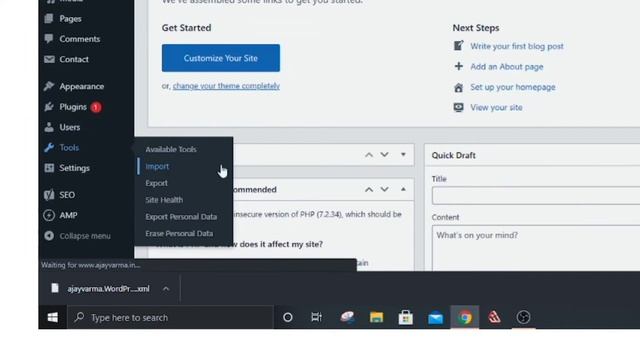The image size is (640, 360).
Task: Click Collapse menu in sidebar
Action: pos(85,236)
